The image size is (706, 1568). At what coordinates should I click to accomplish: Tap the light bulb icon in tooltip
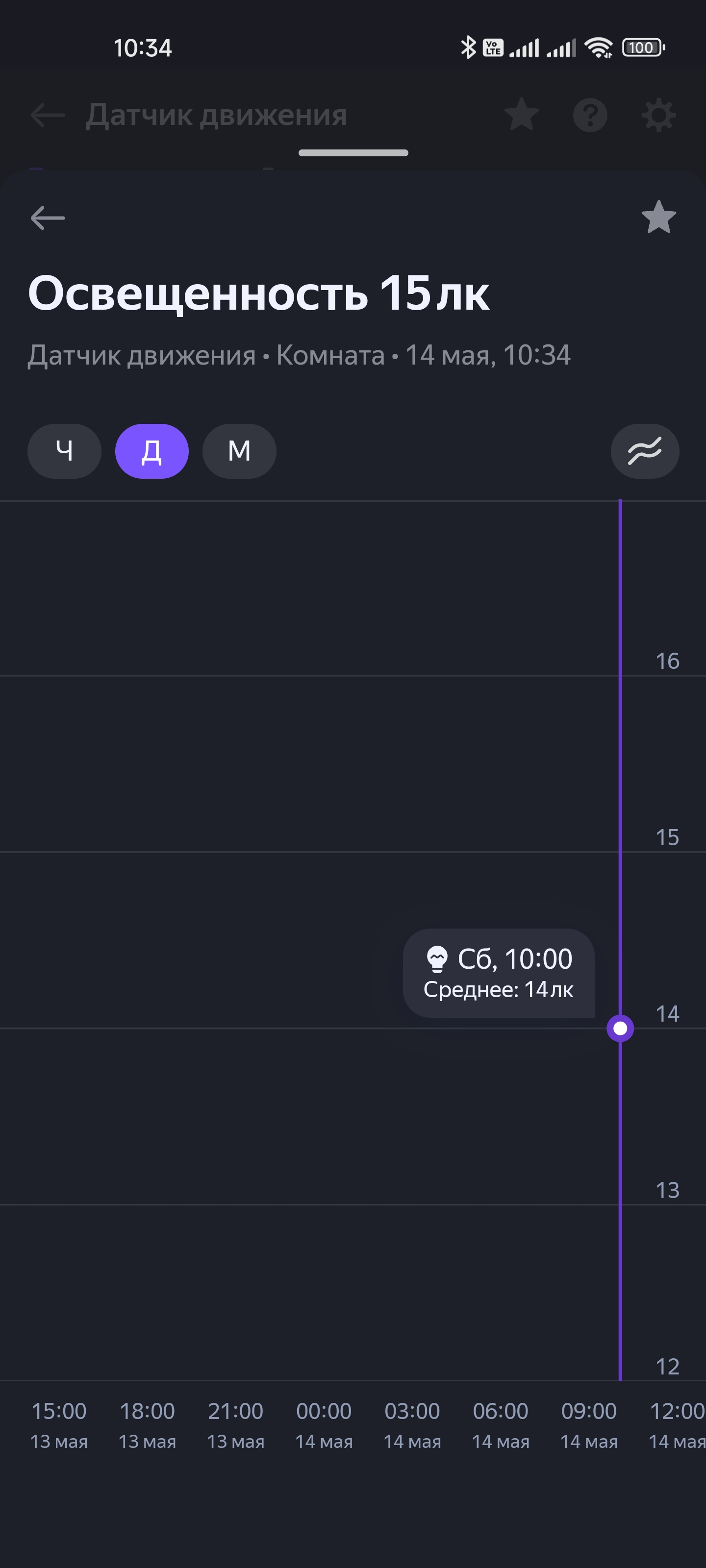pyautogui.click(x=437, y=959)
